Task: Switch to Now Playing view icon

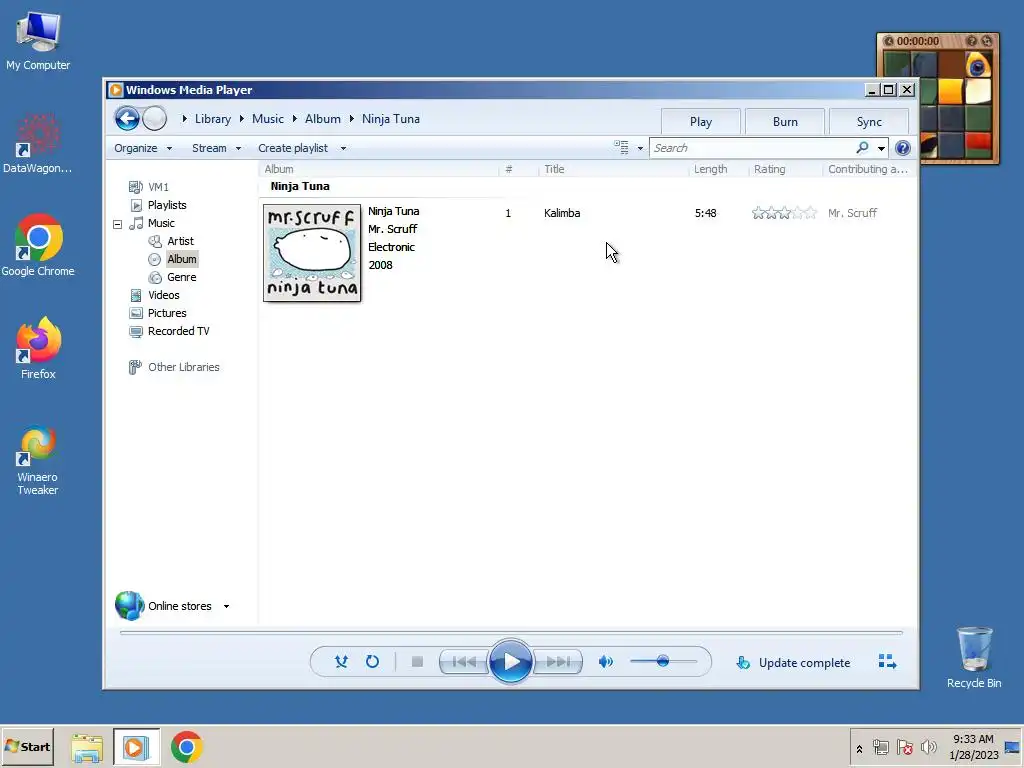Action: pos(887,662)
